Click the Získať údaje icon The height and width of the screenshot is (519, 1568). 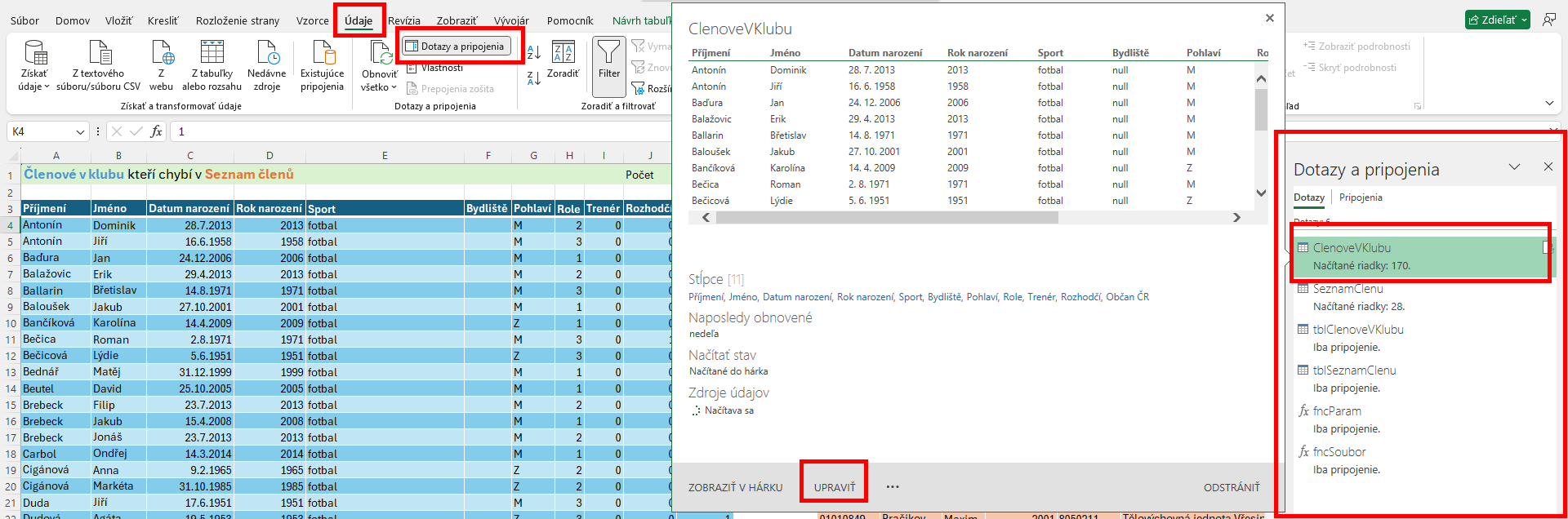34,54
